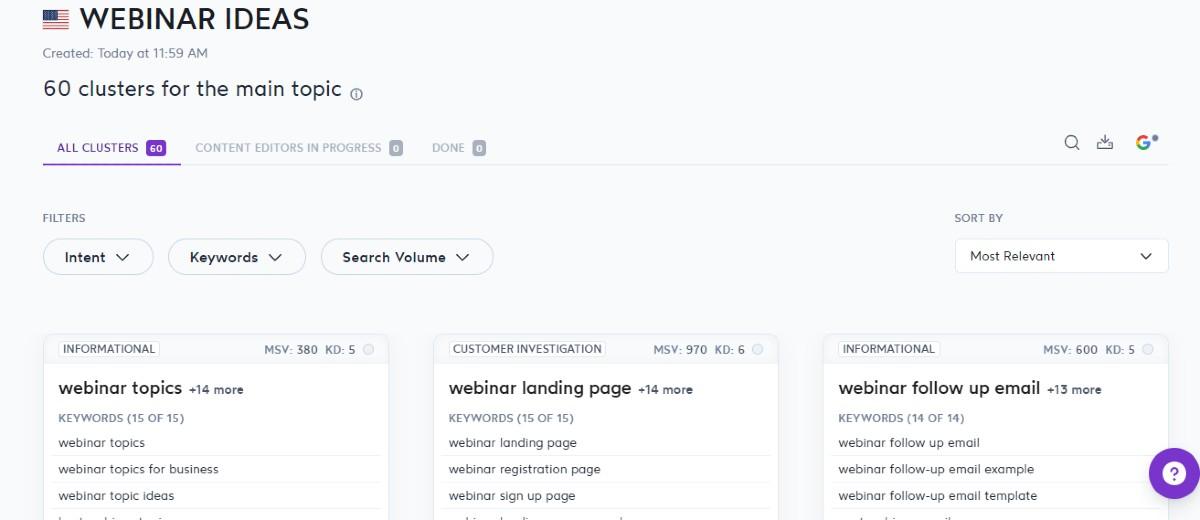Select the webinar landing page cluster circle
The image size is (1200, 520).
pyautogui.click(x=757, y=350)
